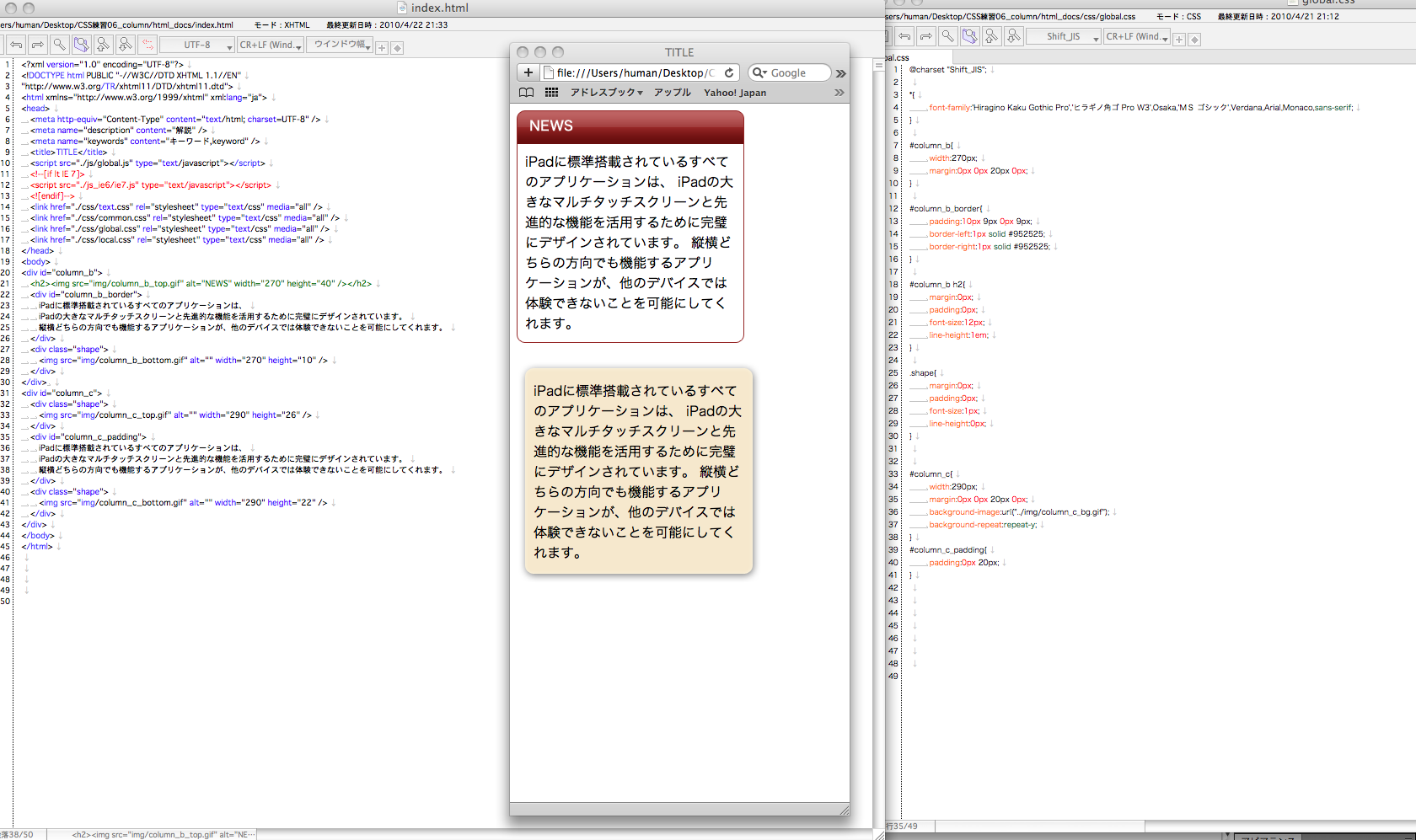Click the モード：CSS label in global.css
The width and height of the screenshot is (1416, 840).
(x=1178, y=16)
